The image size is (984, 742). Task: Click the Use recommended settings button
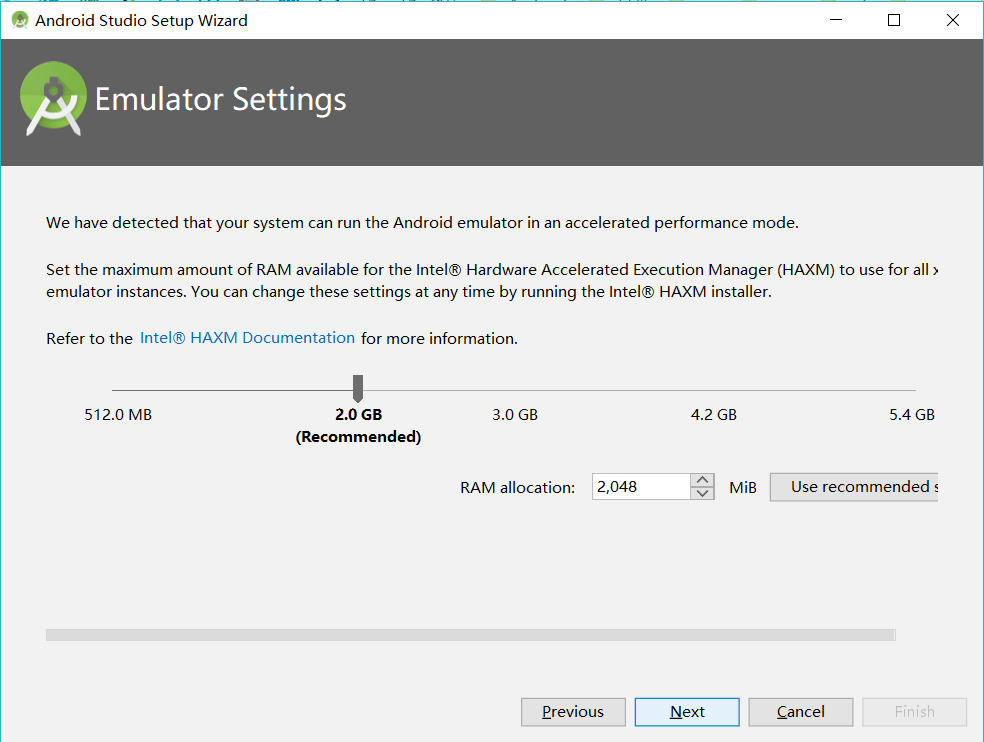(x=853, y=487)
